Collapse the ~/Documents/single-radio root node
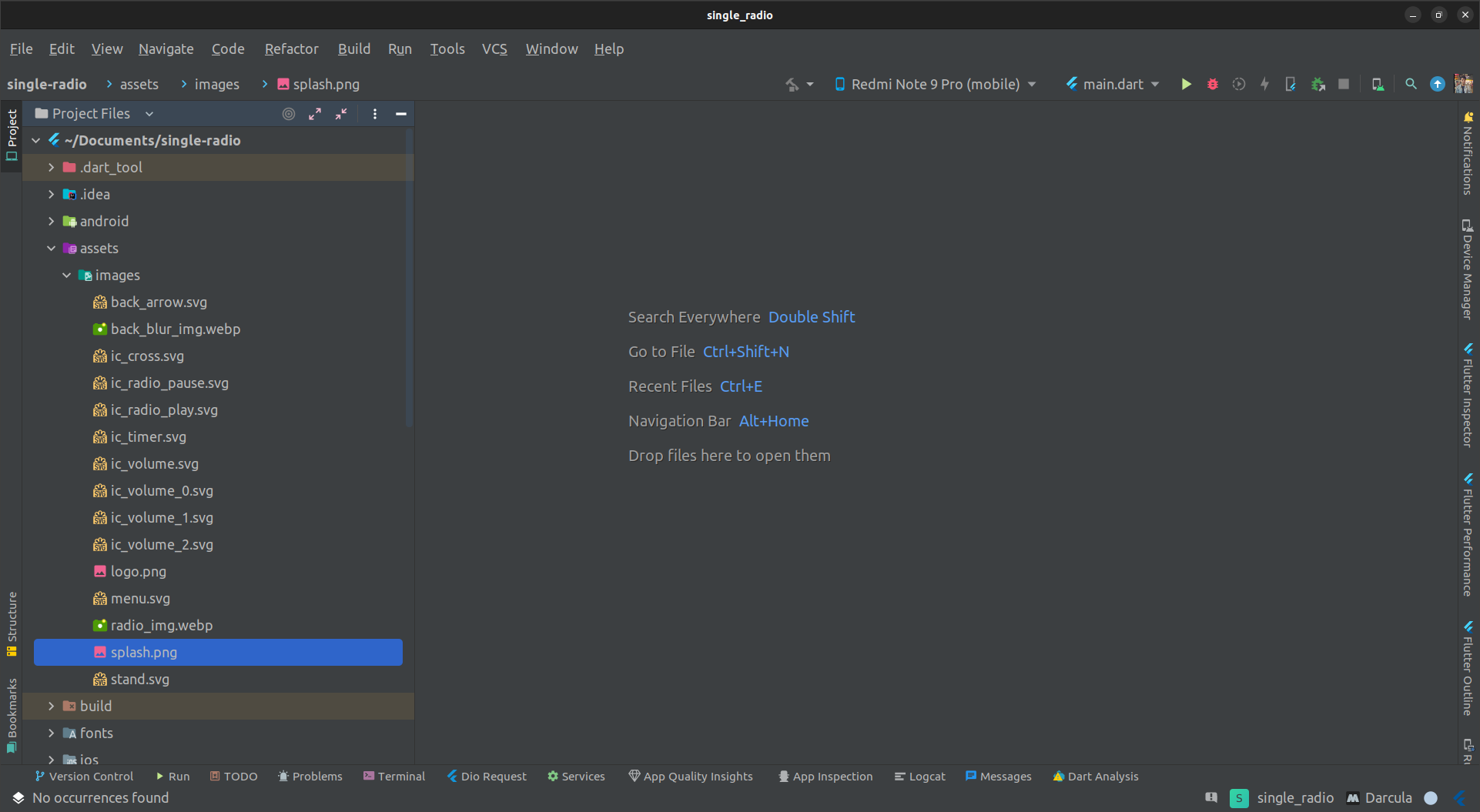The width and height of the screenshot is (1480, 812). click(35, 140)
